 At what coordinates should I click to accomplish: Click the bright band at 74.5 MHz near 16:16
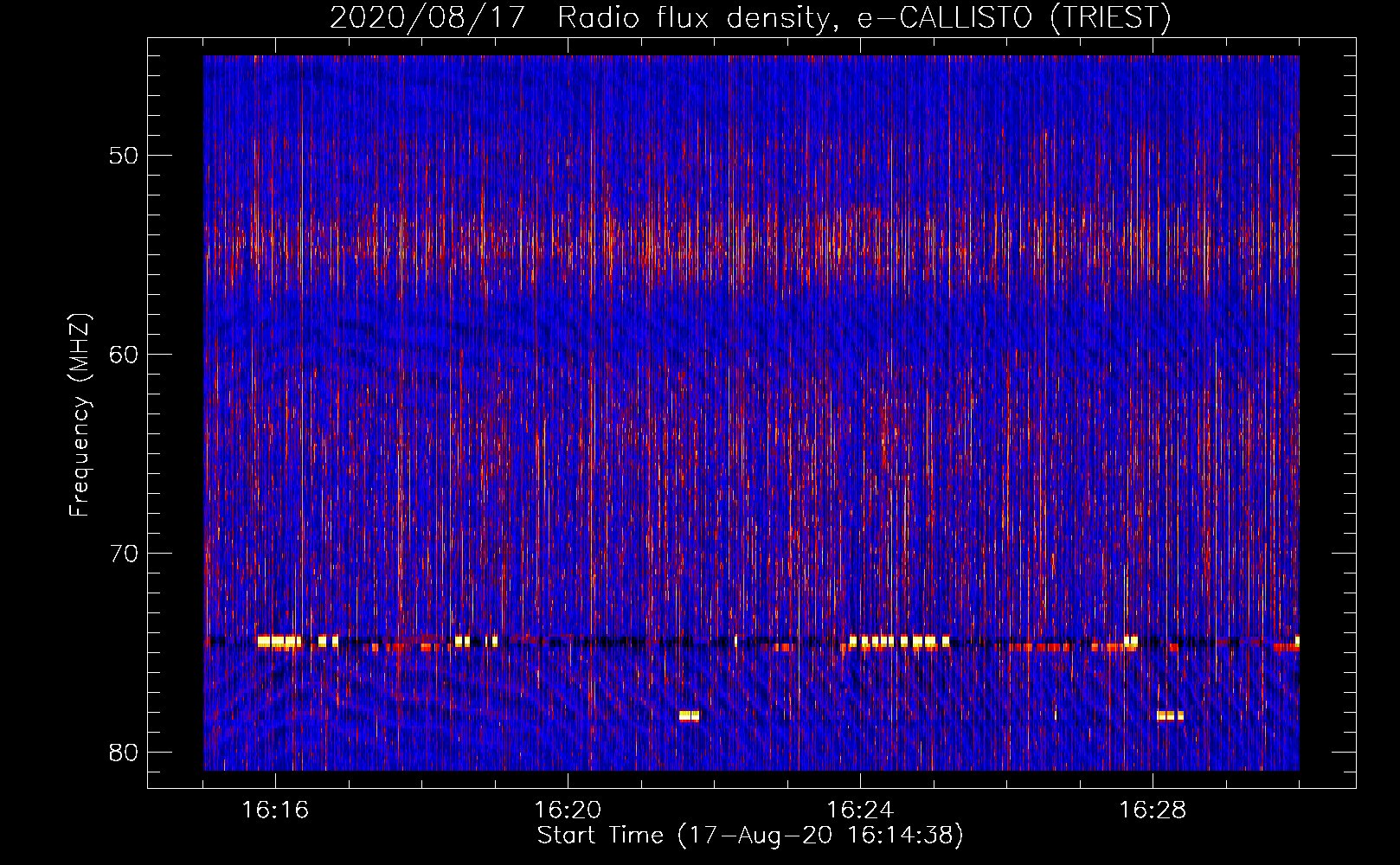279,642
